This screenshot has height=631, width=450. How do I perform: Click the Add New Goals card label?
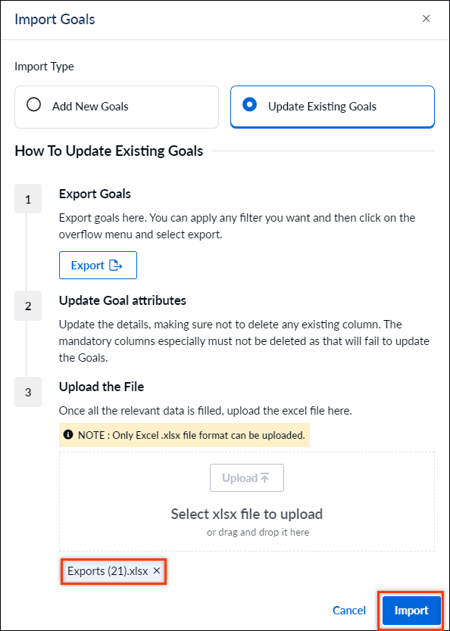(90, 107)
